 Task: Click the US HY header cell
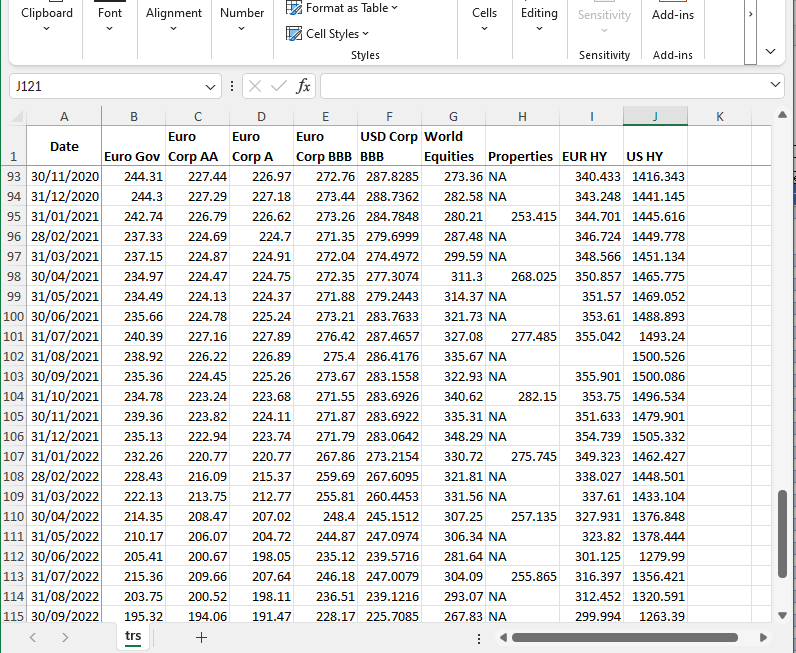tap(655, 146)
